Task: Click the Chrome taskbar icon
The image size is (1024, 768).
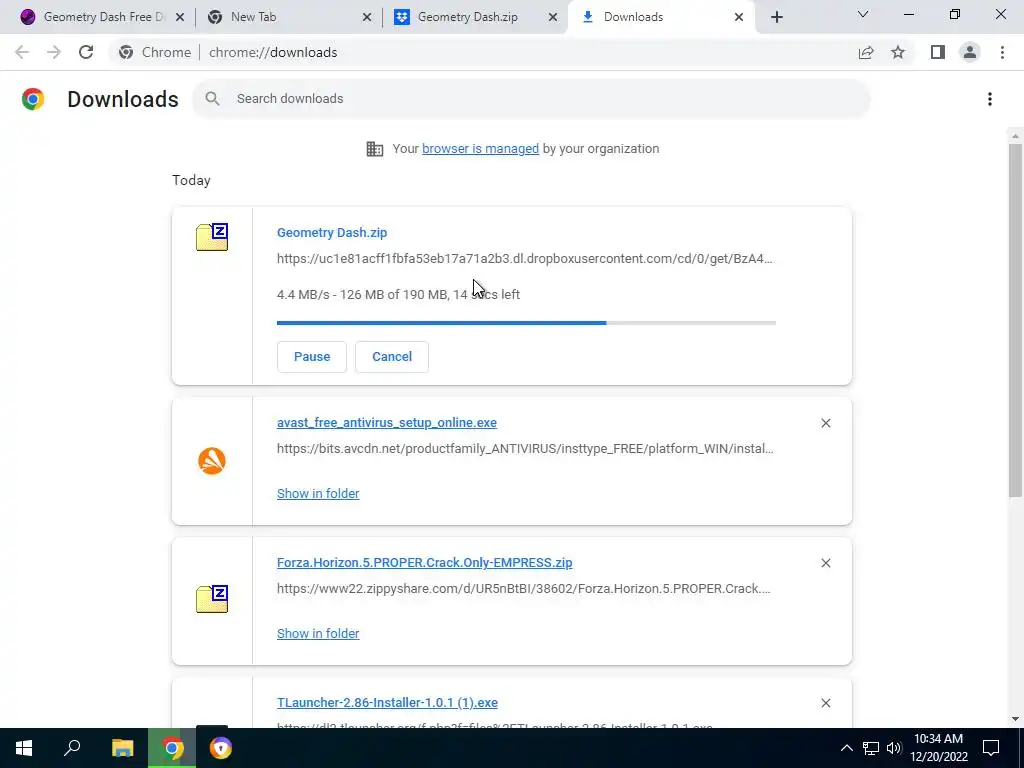Action: pos(172,748)
